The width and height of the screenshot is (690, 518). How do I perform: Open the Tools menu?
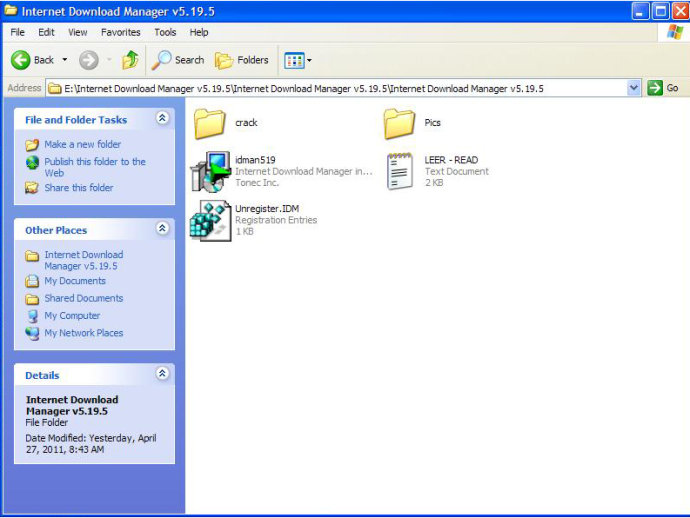pyautogui.click(x=165, y=32)
